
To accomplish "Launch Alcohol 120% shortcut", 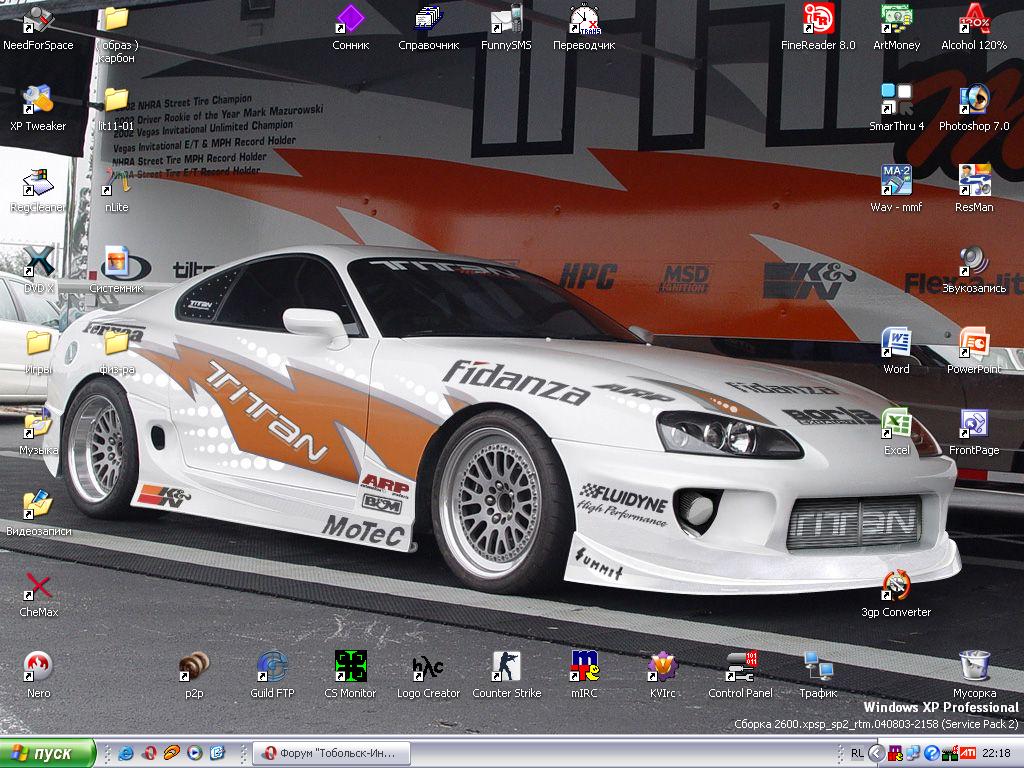I will pos(974,28).
